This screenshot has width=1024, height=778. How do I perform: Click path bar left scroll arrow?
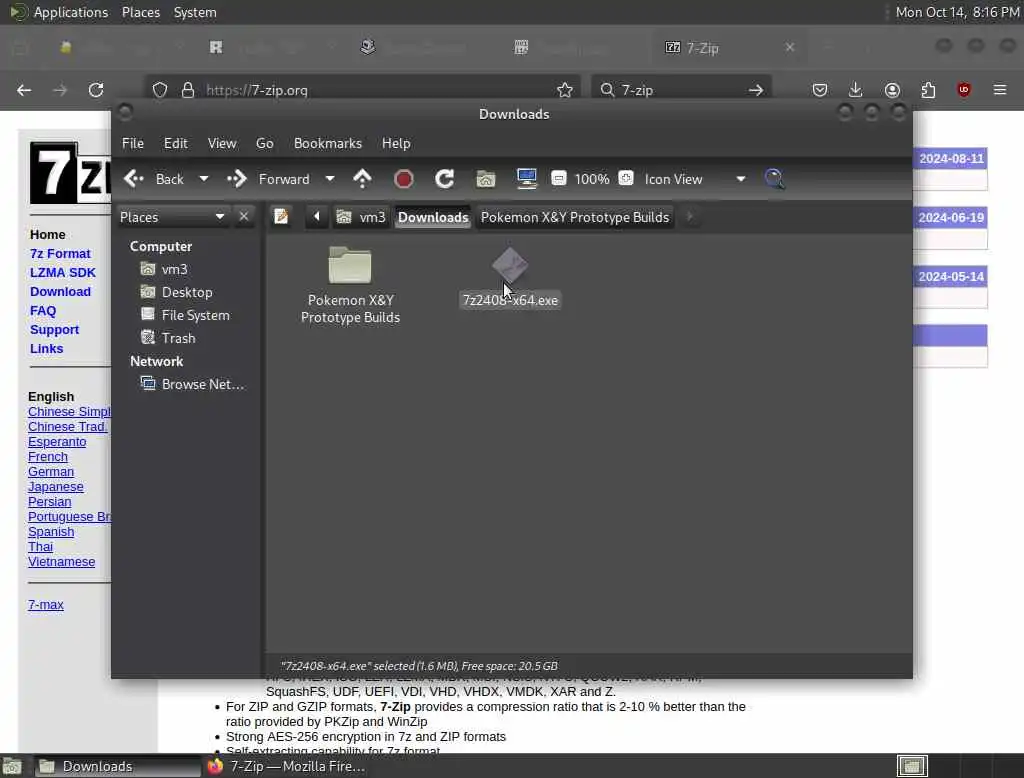coord(317,216)
